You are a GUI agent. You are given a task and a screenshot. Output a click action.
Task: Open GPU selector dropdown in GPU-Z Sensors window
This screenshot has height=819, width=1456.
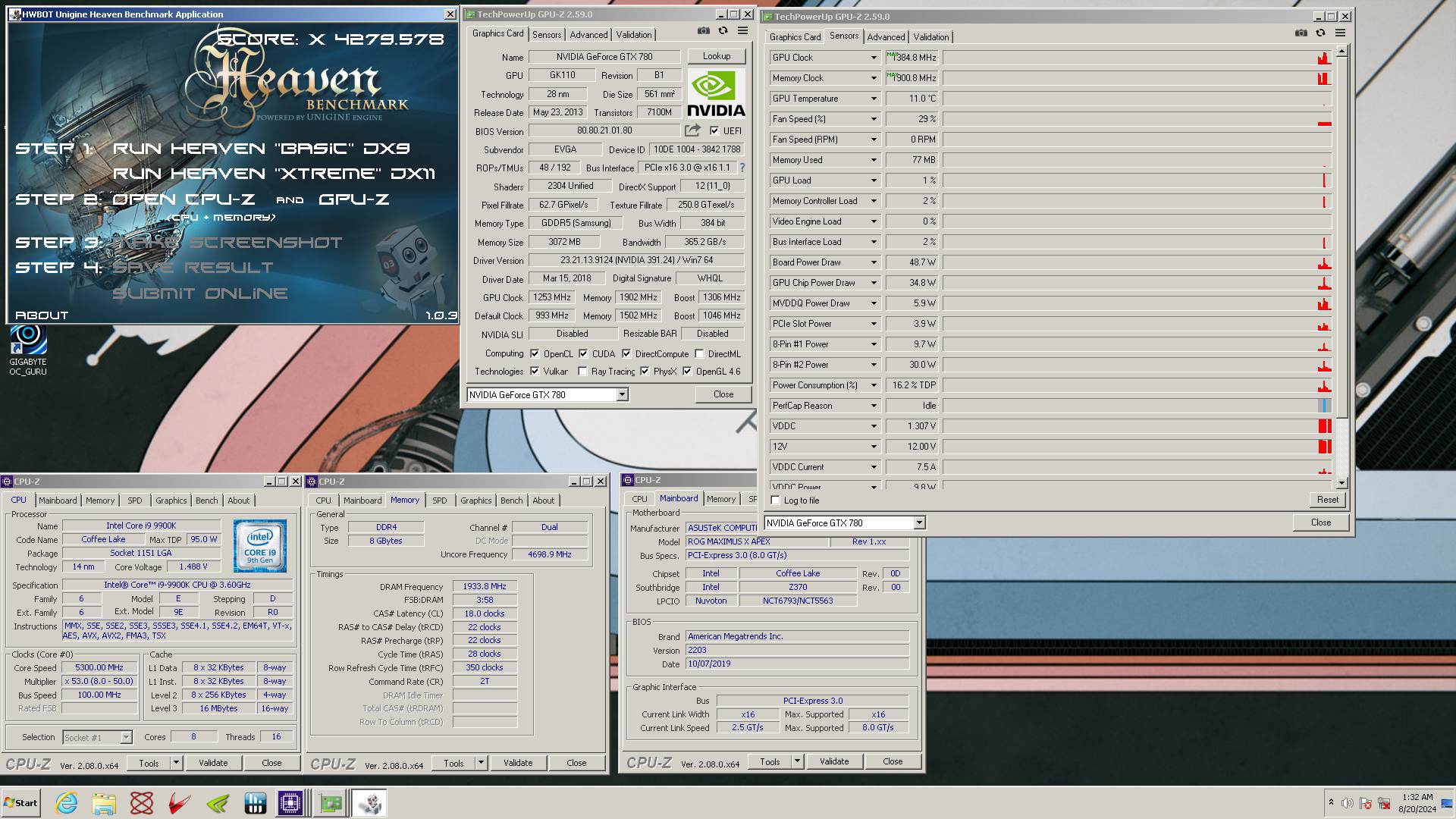919,522
